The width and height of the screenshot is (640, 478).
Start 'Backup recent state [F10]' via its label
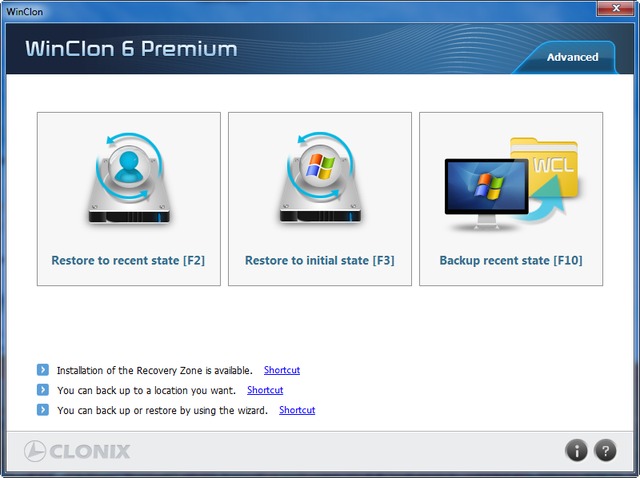click(x=511, y=261)
